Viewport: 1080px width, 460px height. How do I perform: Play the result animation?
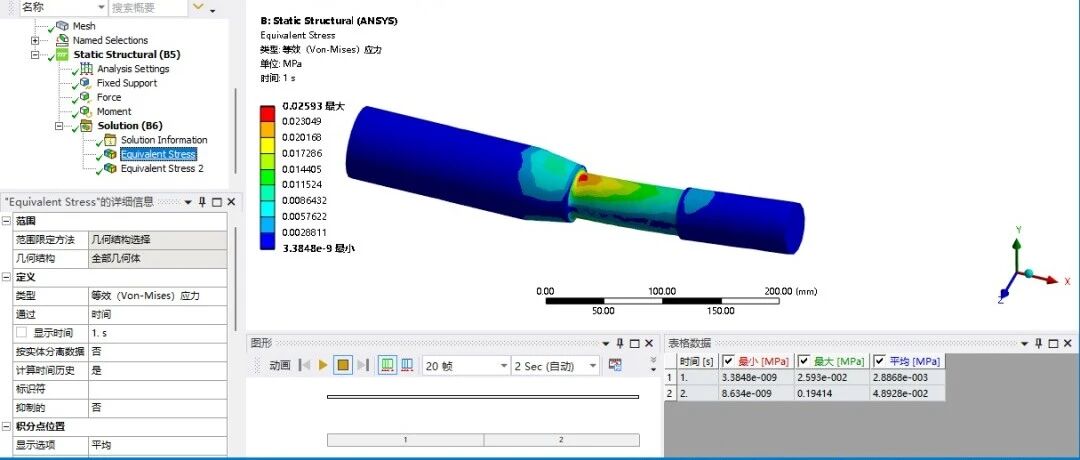coord(323,365)
